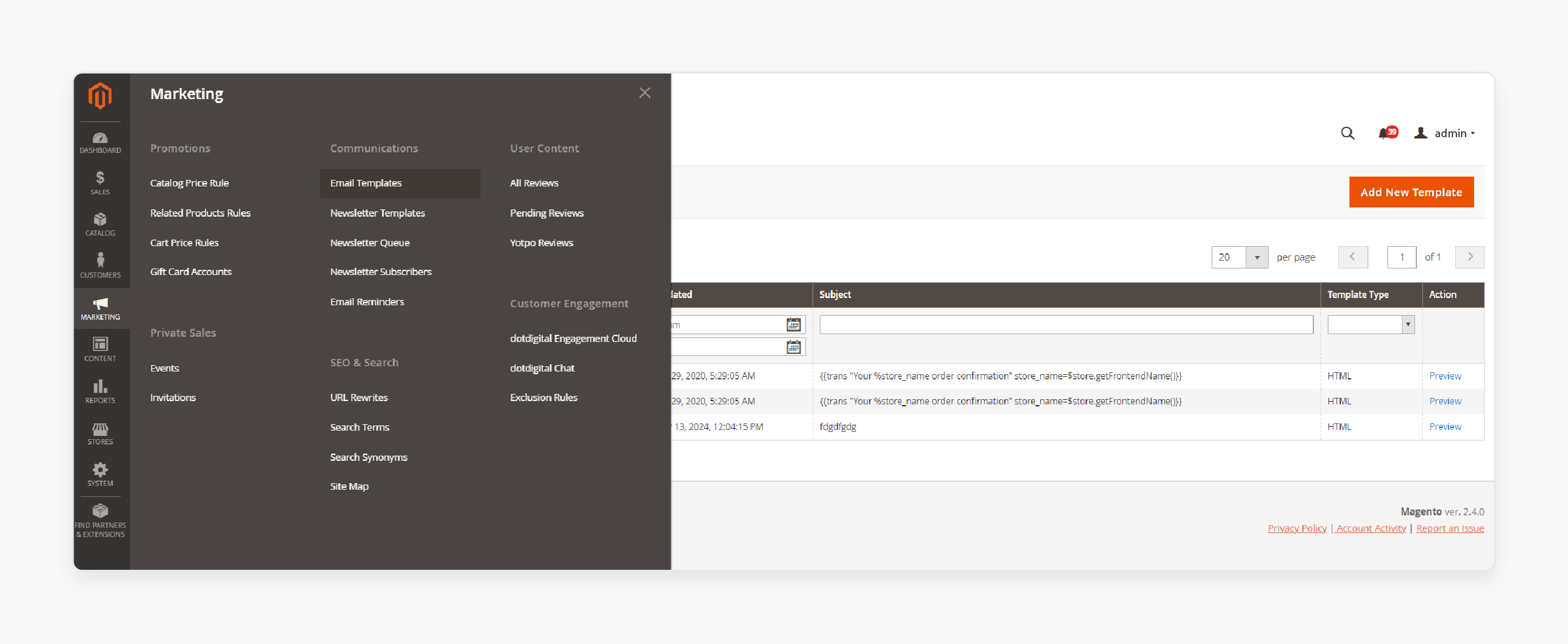Image resolution: width=1568 pixels, height=644 pixels.
Task: Open the Customers sidebar icon
Action: 100,266
